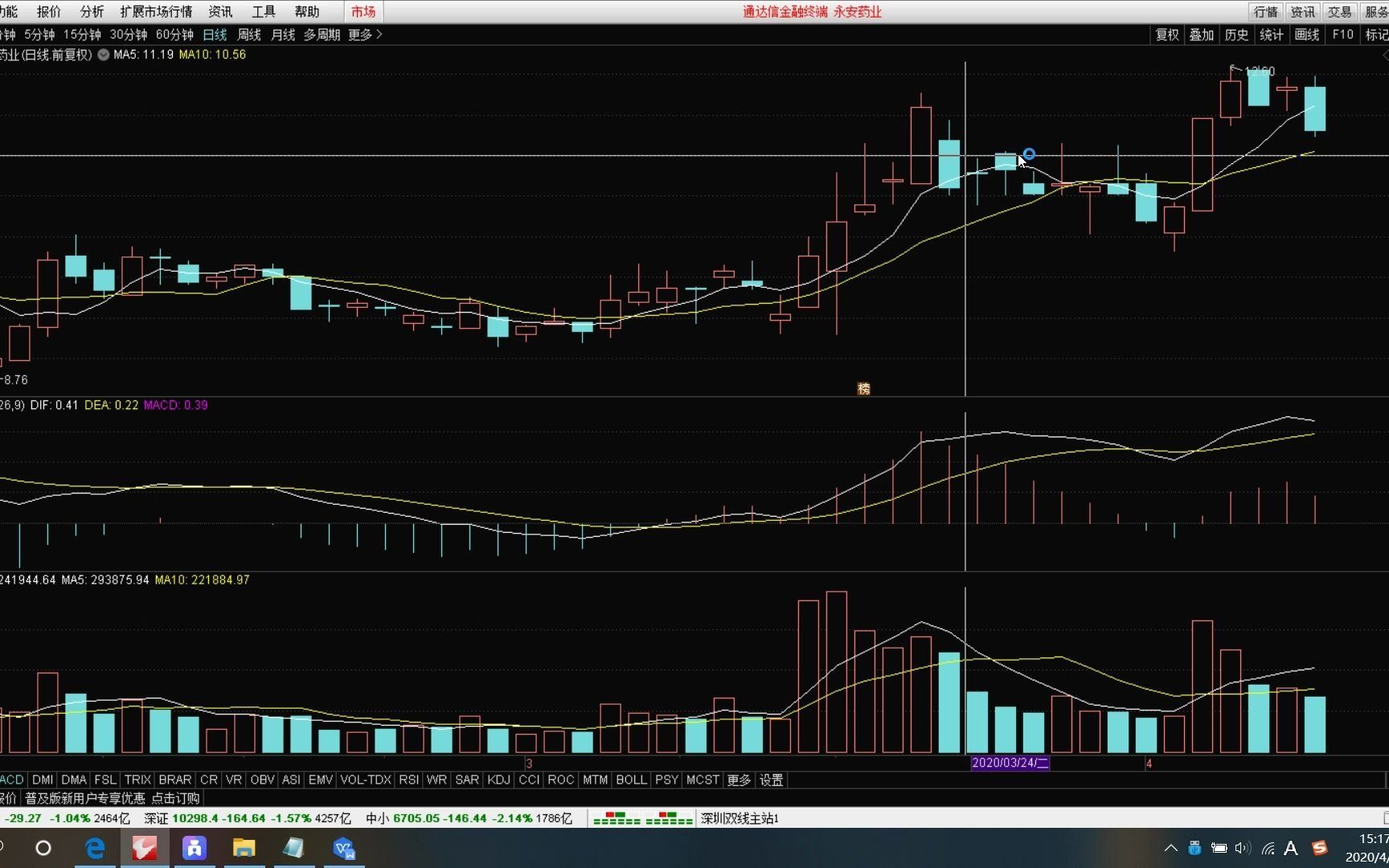Select the 月线 monthly period
Screen dimensions: 1389x868
[283, 35]
